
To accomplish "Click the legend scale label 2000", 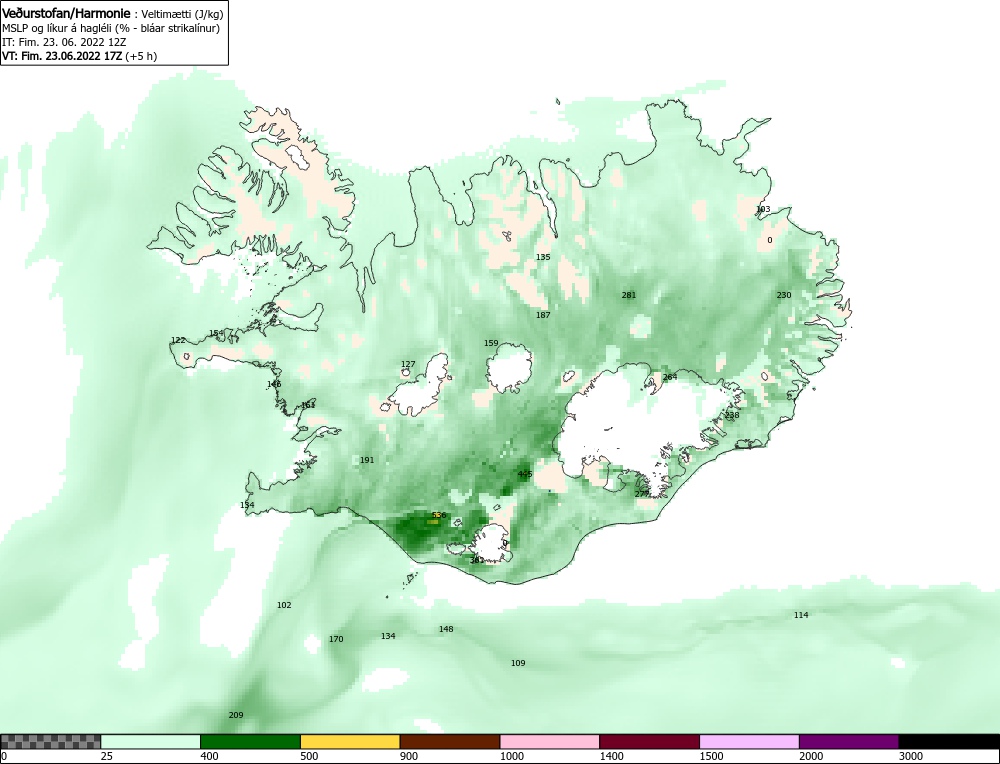I will point(811,756).
